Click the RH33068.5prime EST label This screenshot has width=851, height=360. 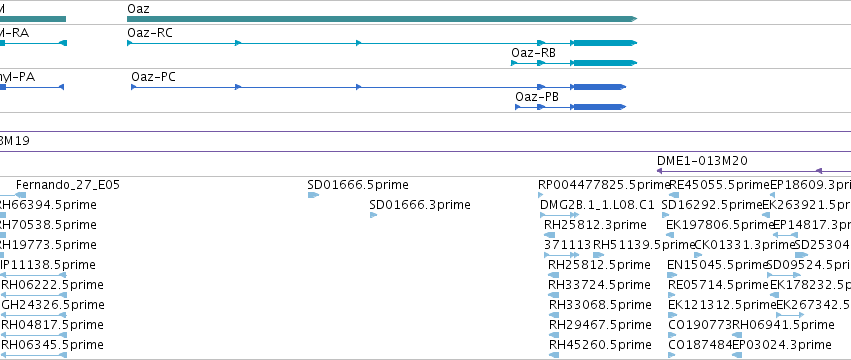600,304
